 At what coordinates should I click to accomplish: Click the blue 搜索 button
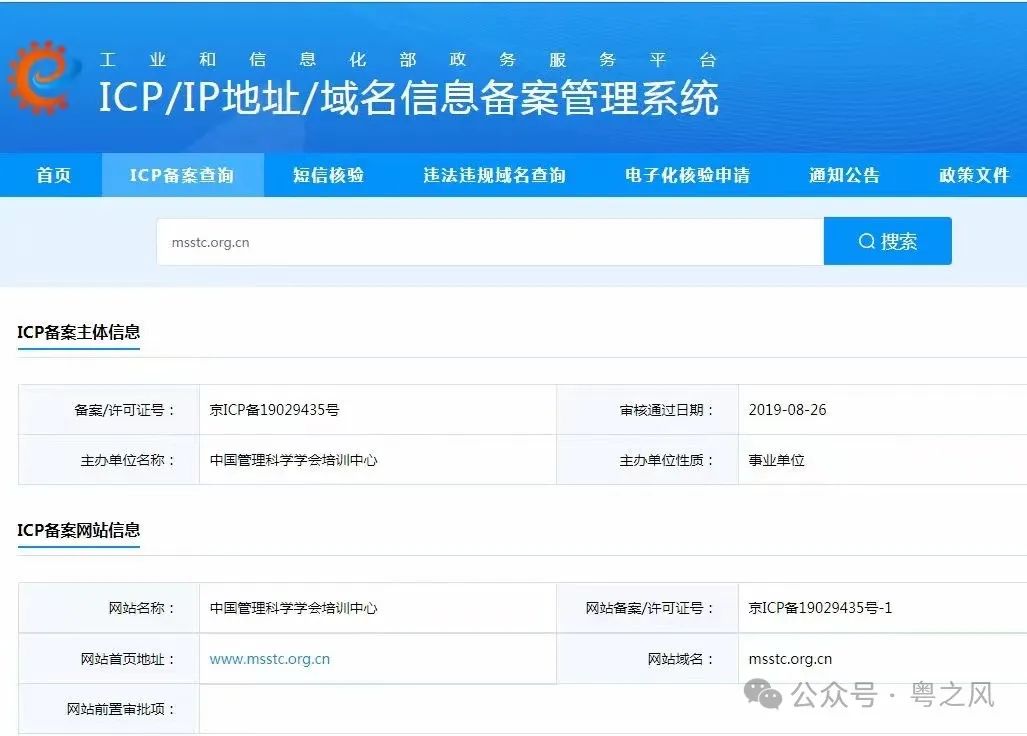887,241
